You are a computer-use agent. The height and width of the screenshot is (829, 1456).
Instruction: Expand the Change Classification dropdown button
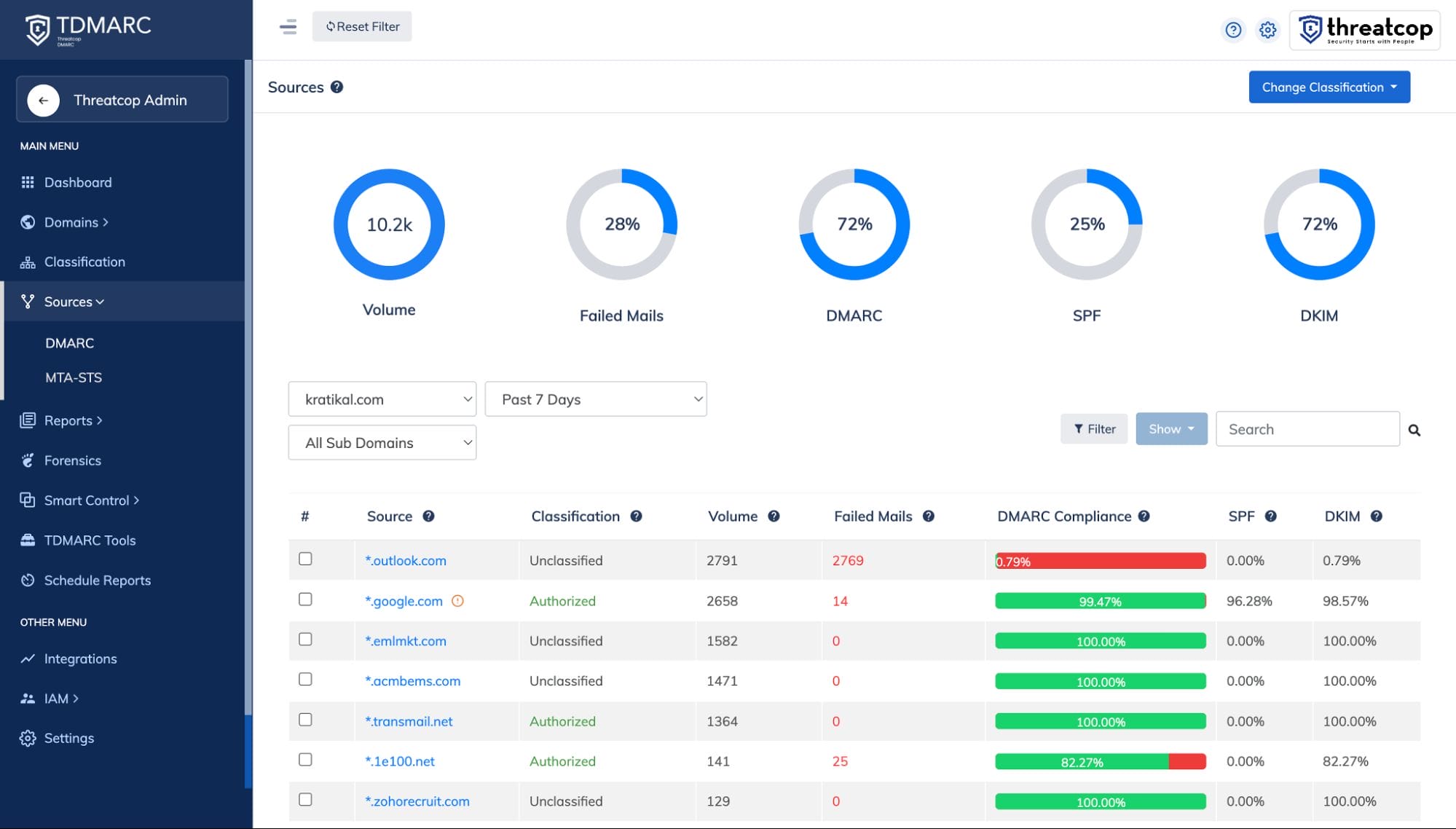[x=1329, y=87]
